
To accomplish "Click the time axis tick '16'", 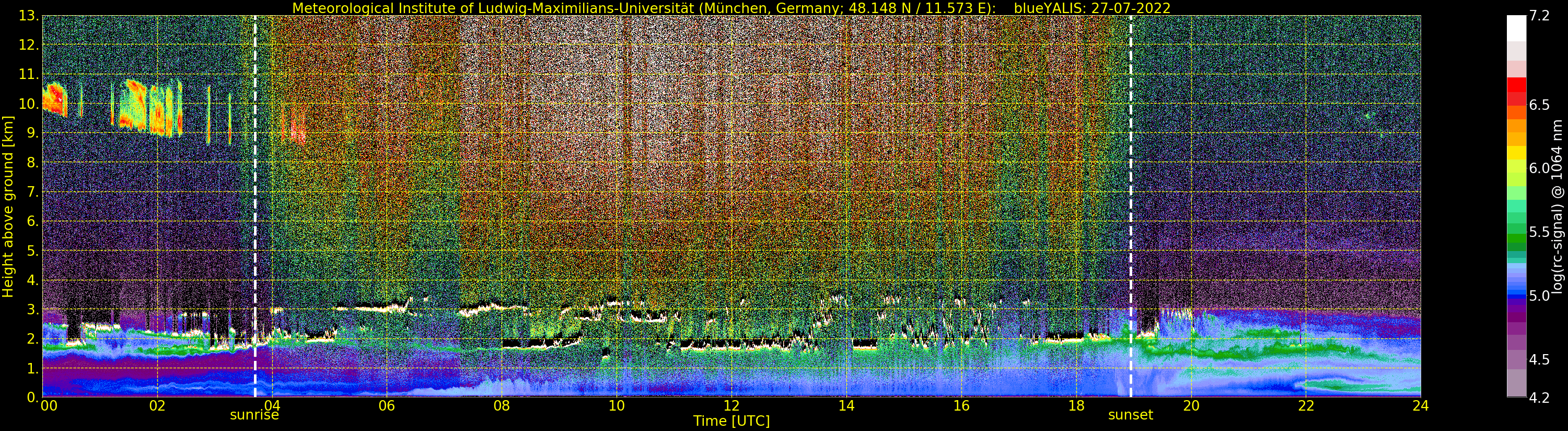I will click(961, 405).
